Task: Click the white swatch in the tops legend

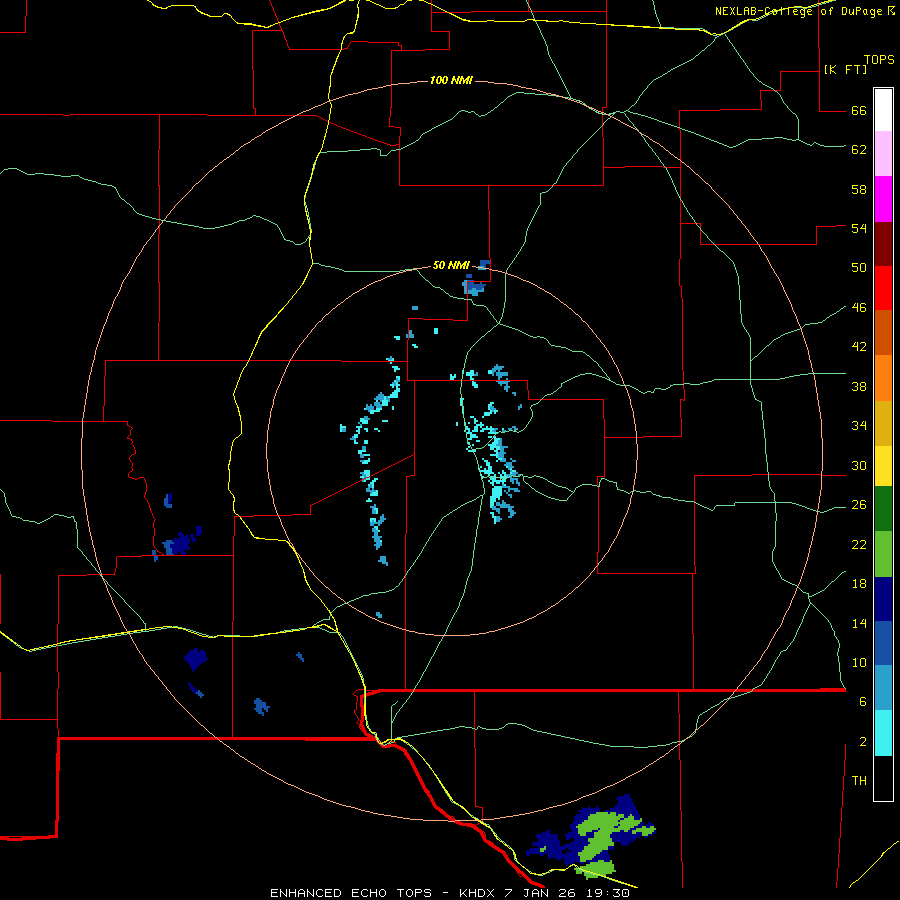Action: 883,110
